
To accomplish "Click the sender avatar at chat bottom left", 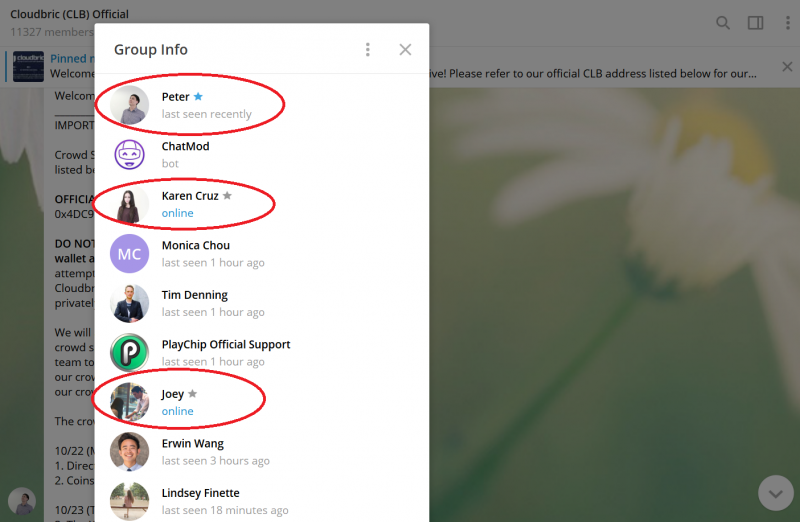I will tap(22, 501).
